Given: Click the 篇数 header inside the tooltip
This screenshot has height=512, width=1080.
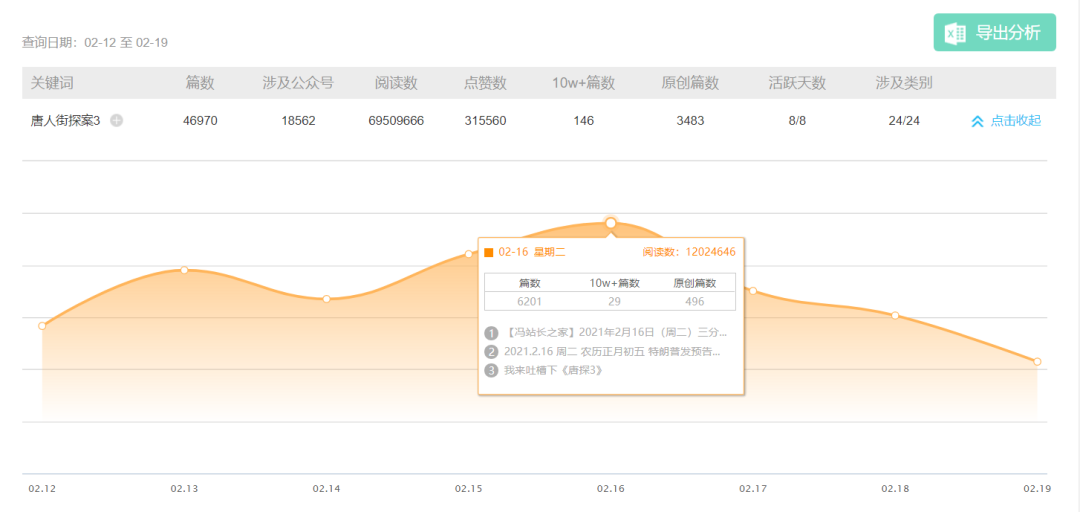Looking at the screenshot, I should click(x=530, y=283).
